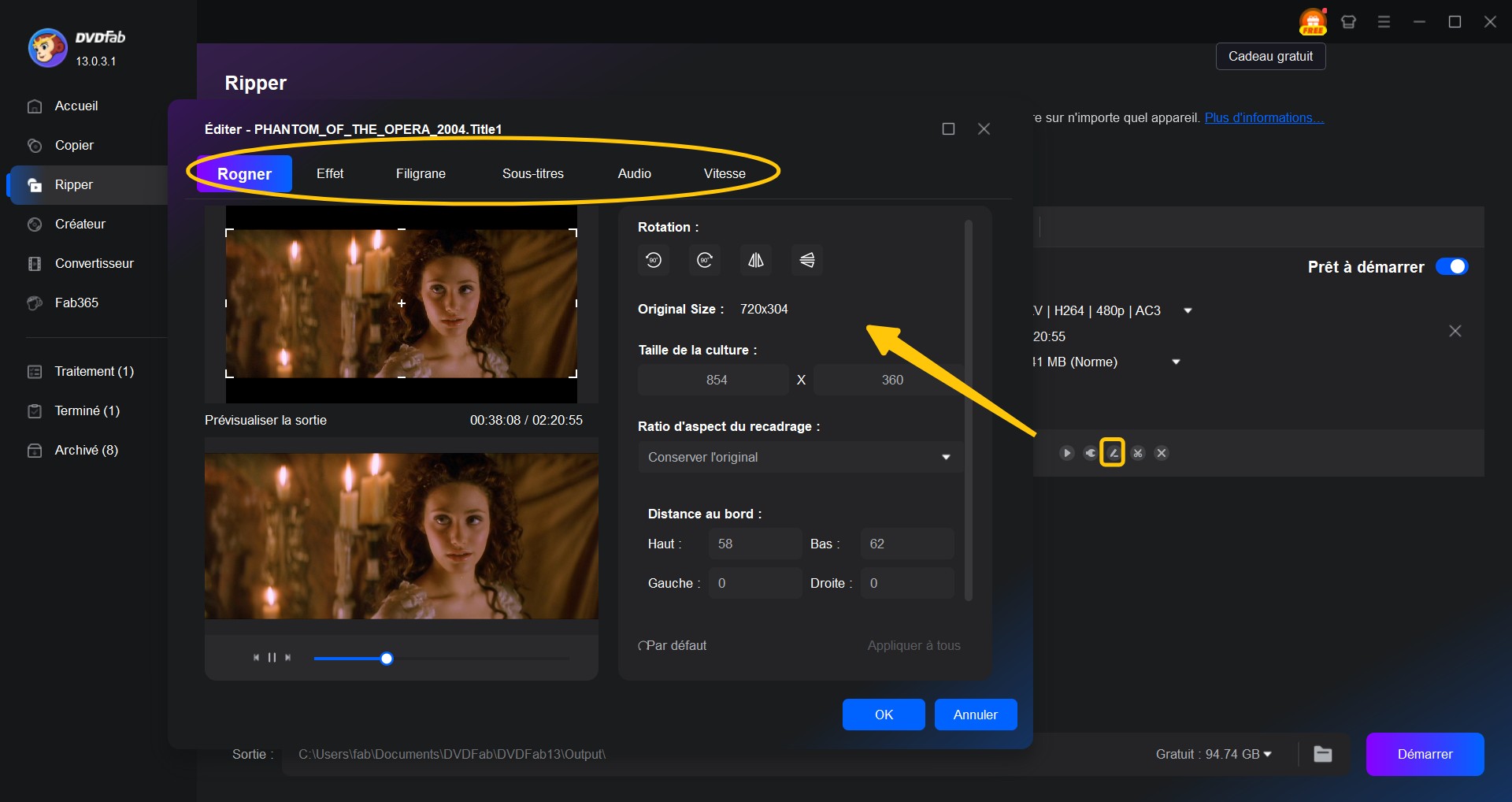Open the hamburger main menu

click(1384, 22)
